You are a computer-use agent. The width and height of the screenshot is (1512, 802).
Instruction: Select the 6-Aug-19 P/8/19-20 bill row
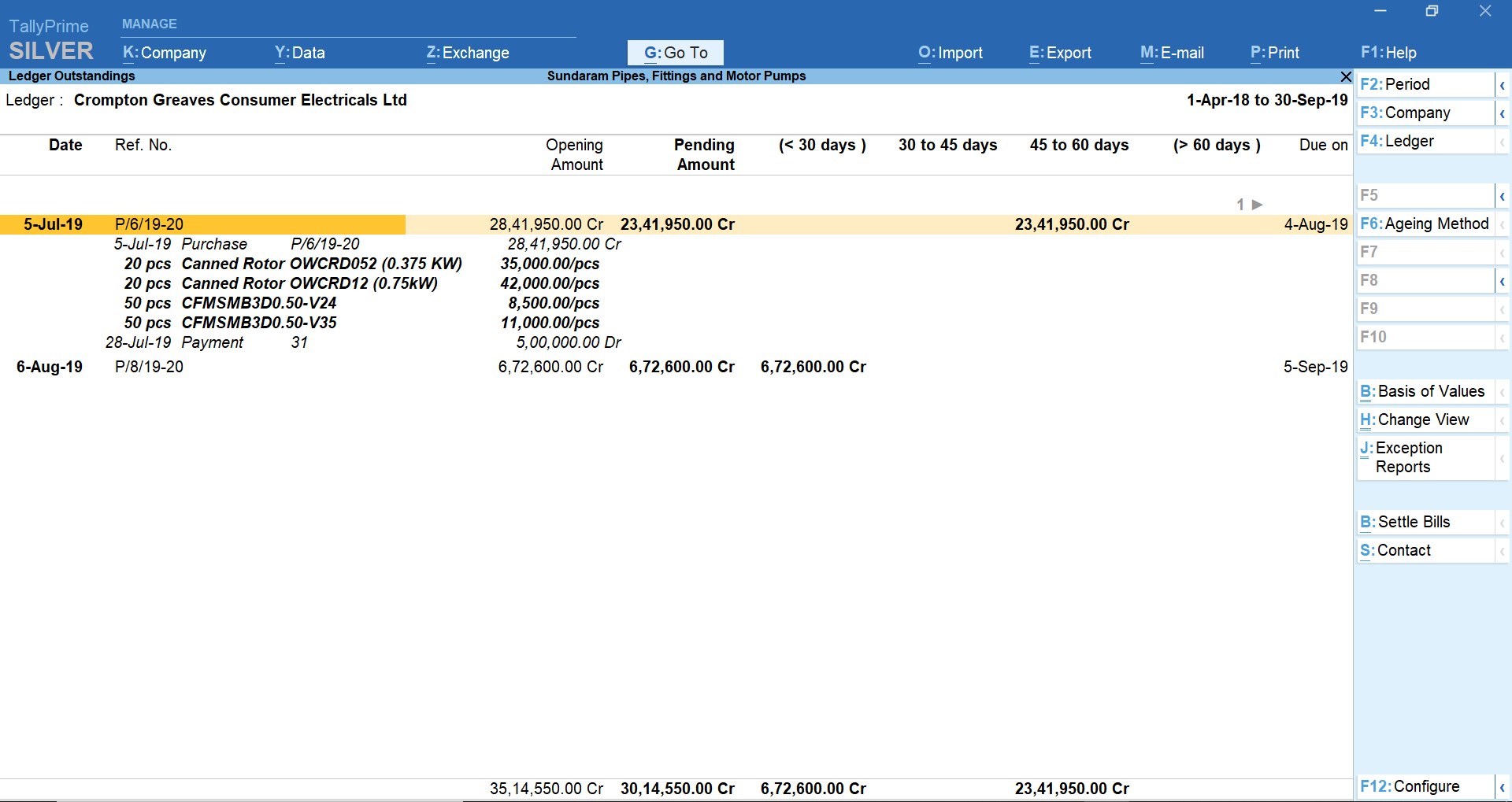click(x=676, y=367)
